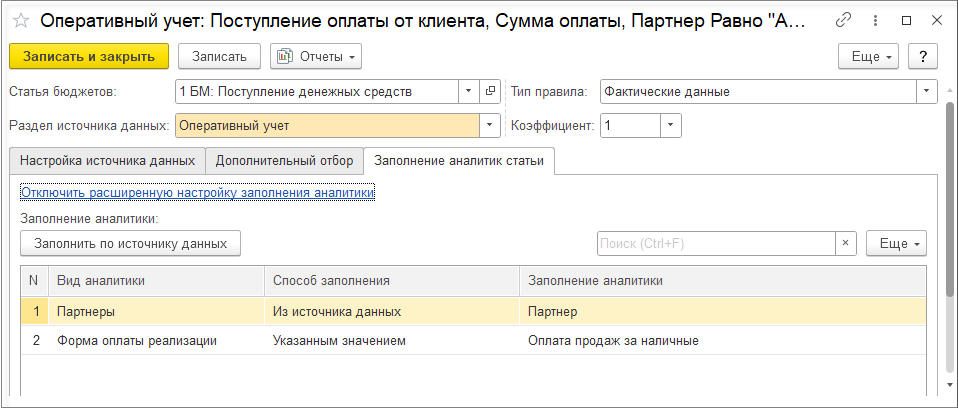Switch to Настройка источника данных tab

click(x=108, y=161)
